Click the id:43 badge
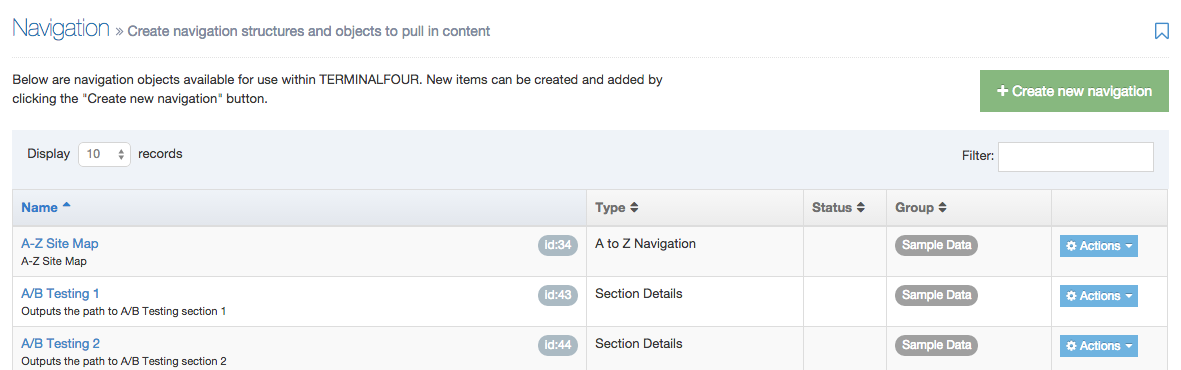 click(x=557, y=295)
